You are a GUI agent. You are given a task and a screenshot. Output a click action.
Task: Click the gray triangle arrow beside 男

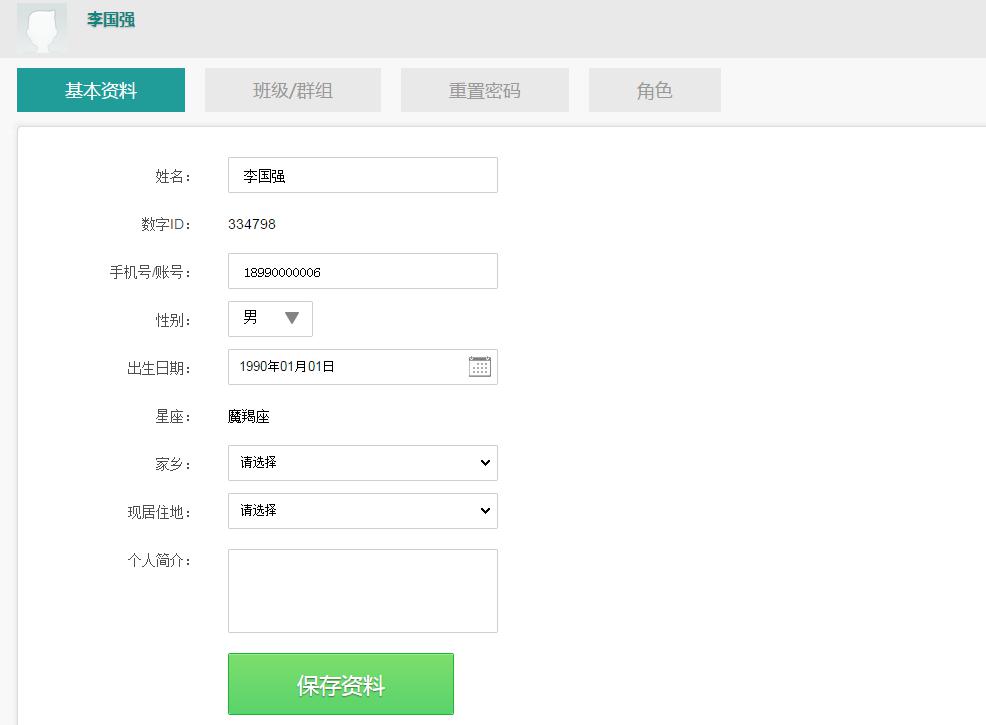292,318
